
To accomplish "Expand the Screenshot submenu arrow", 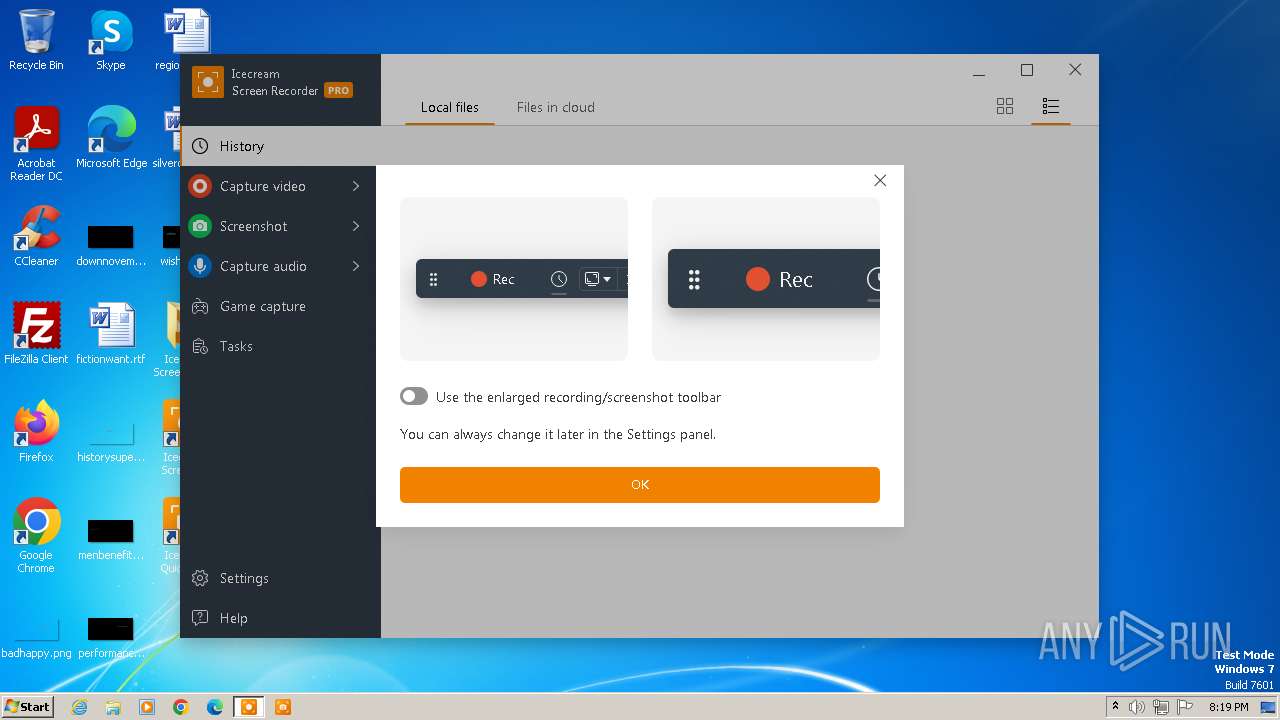I will pyautogui.click(x=356, y=226).
